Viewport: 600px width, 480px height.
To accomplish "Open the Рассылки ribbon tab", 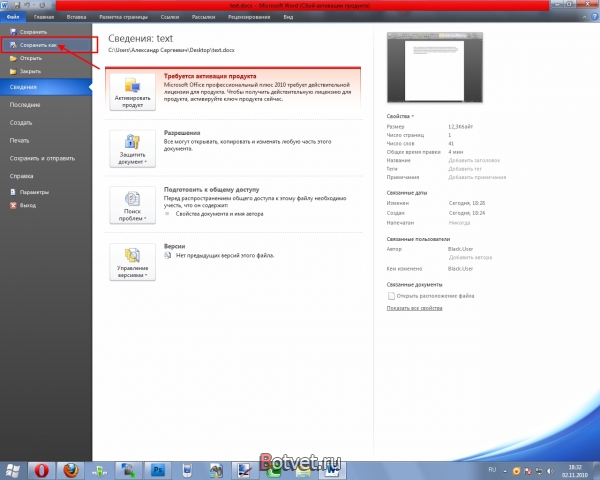I will [203, 17].
